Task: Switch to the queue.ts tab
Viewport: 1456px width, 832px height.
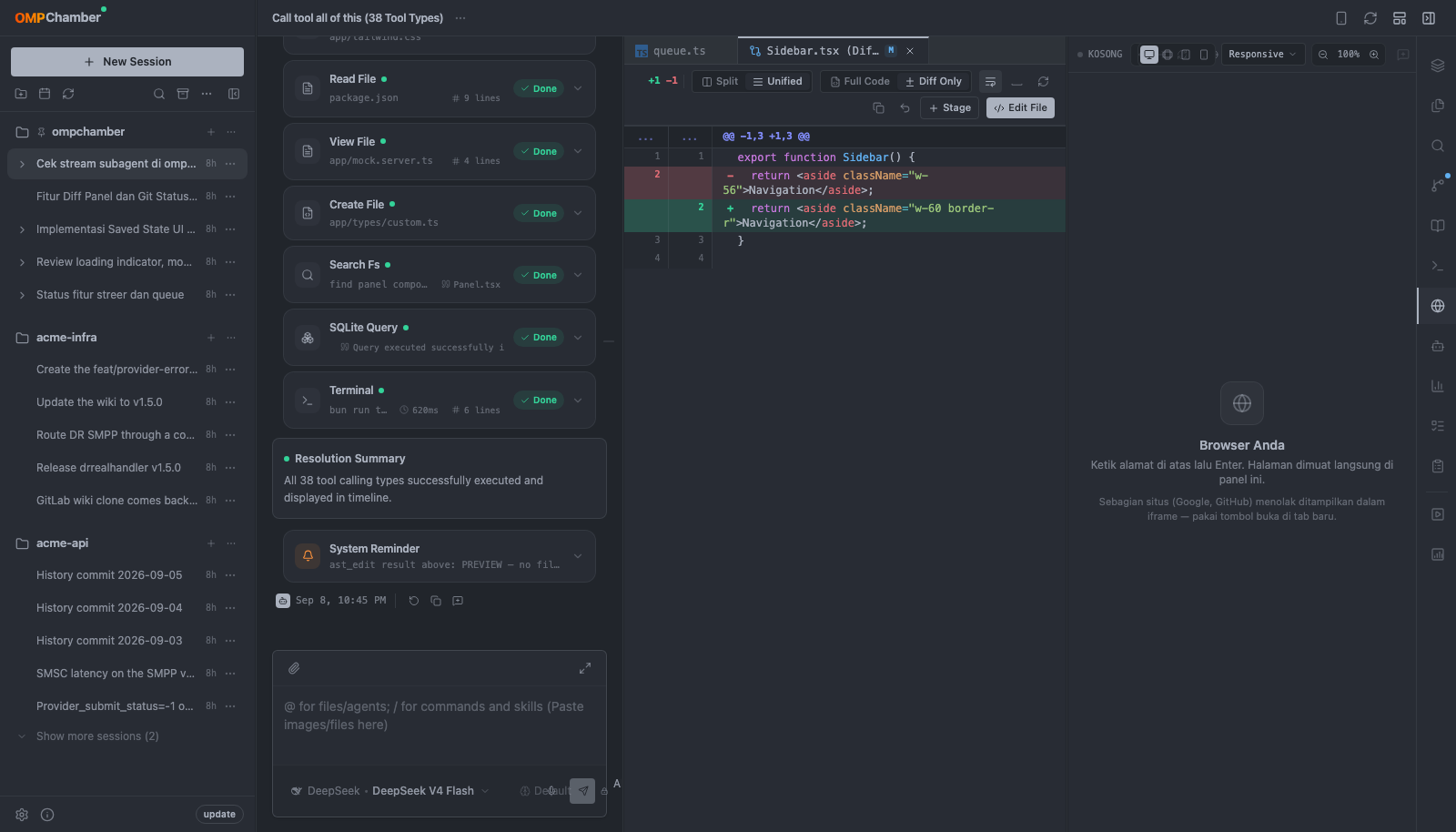Action: point(680,51)
